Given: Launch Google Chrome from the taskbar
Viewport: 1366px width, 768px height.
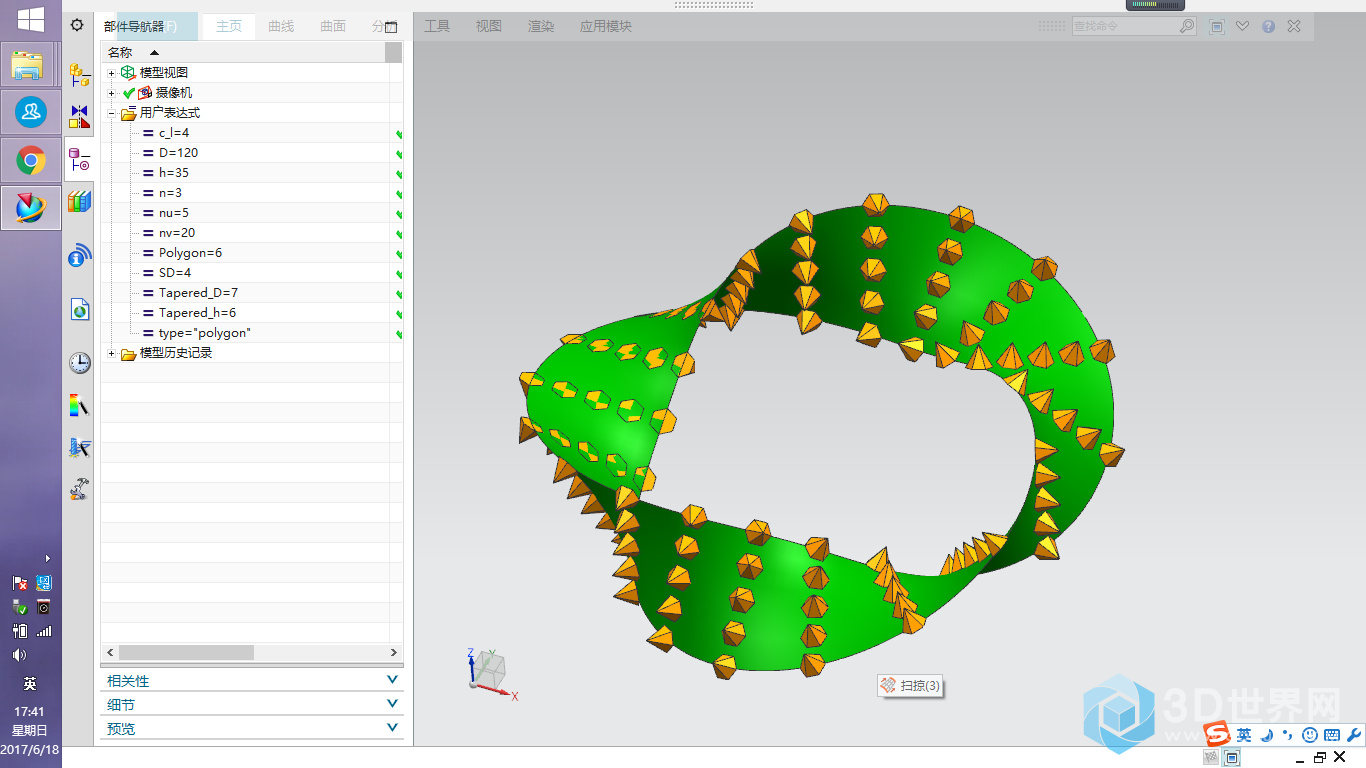Looking at the screenshot, I should point(31,160).
